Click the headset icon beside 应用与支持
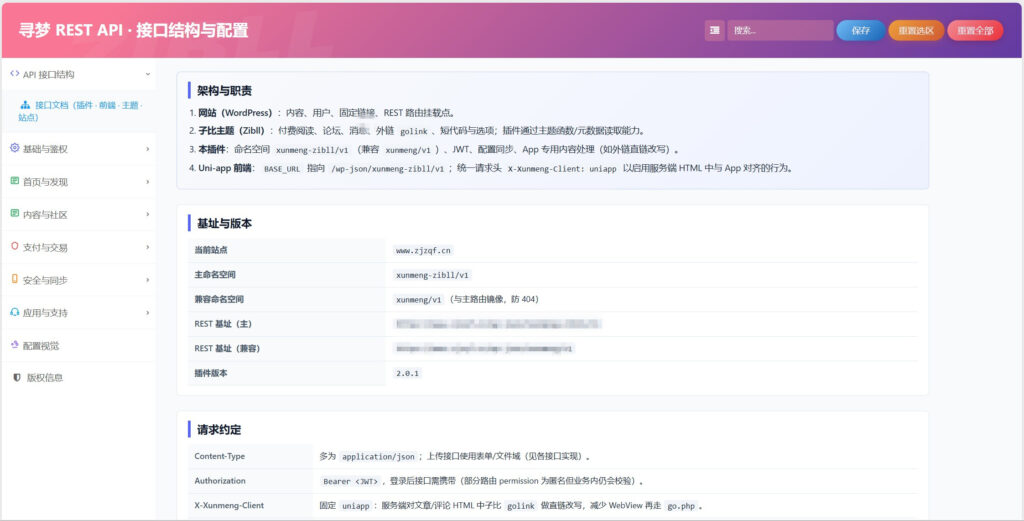This screenshot has width=1024, height=521. click(14, 312)
